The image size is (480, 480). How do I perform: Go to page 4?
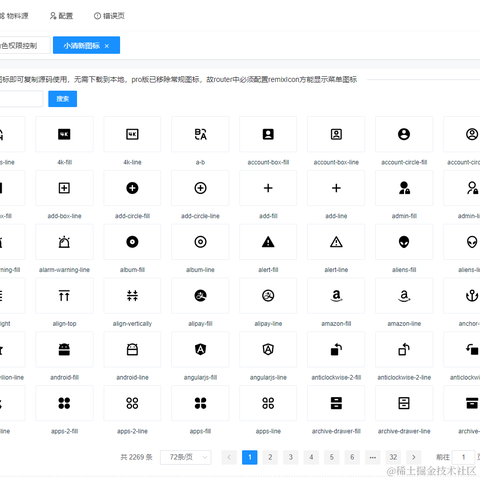pyautogui.click(x=311, y=457)
